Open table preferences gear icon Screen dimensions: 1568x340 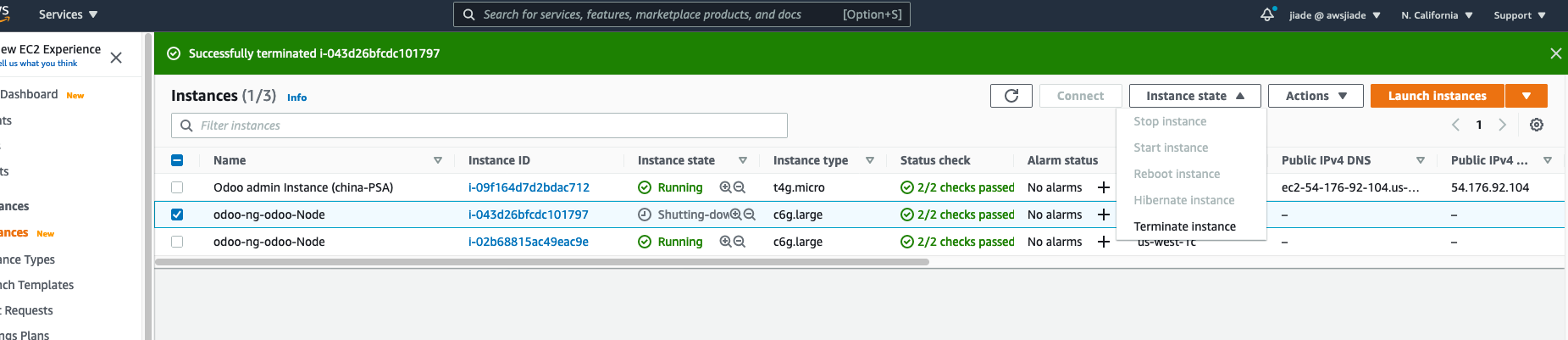[1536, 125]
